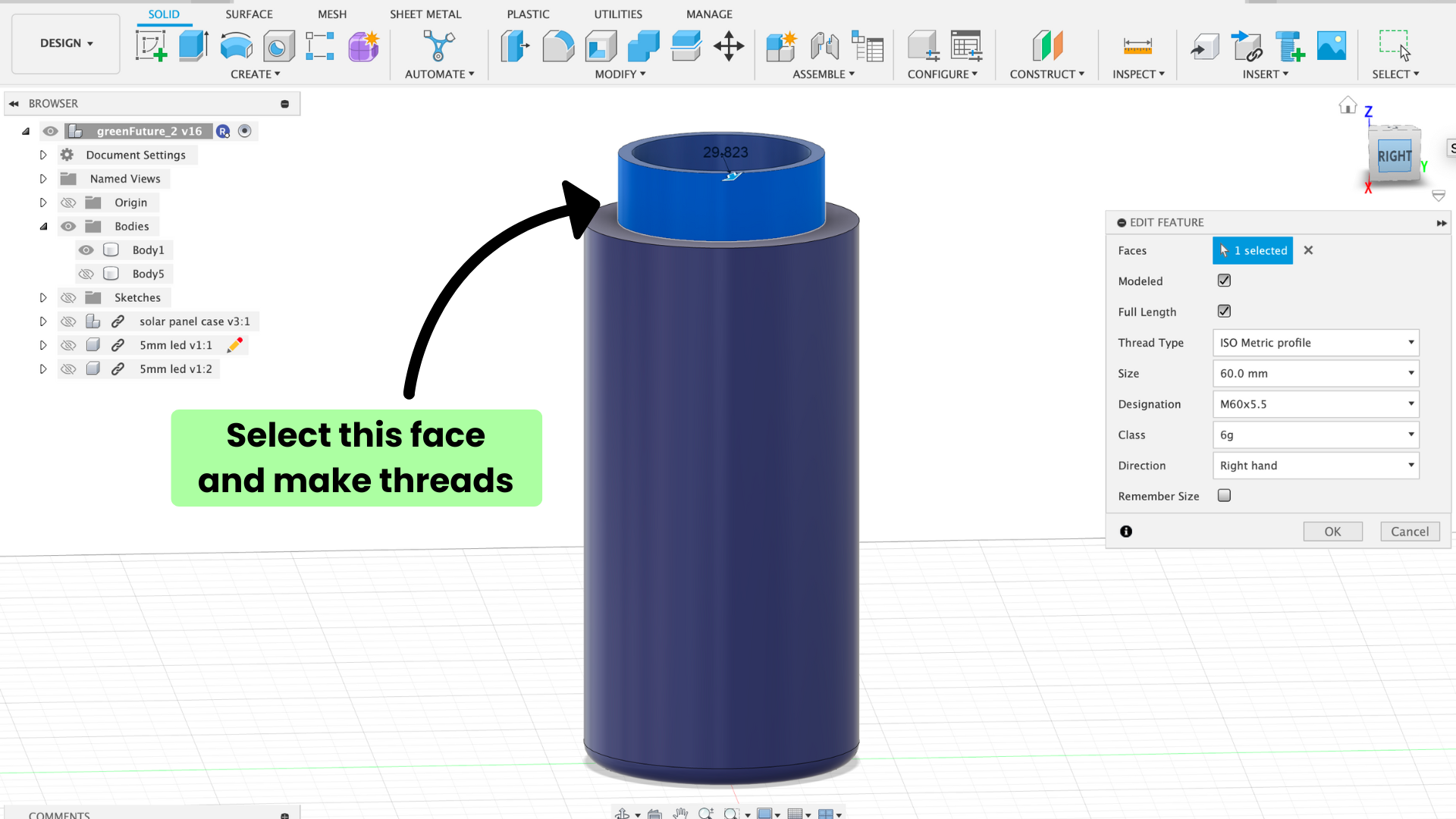The height and width of the screenshot is (819, 1456).
Task: Click the Automate fork icon
Action: 438,45
